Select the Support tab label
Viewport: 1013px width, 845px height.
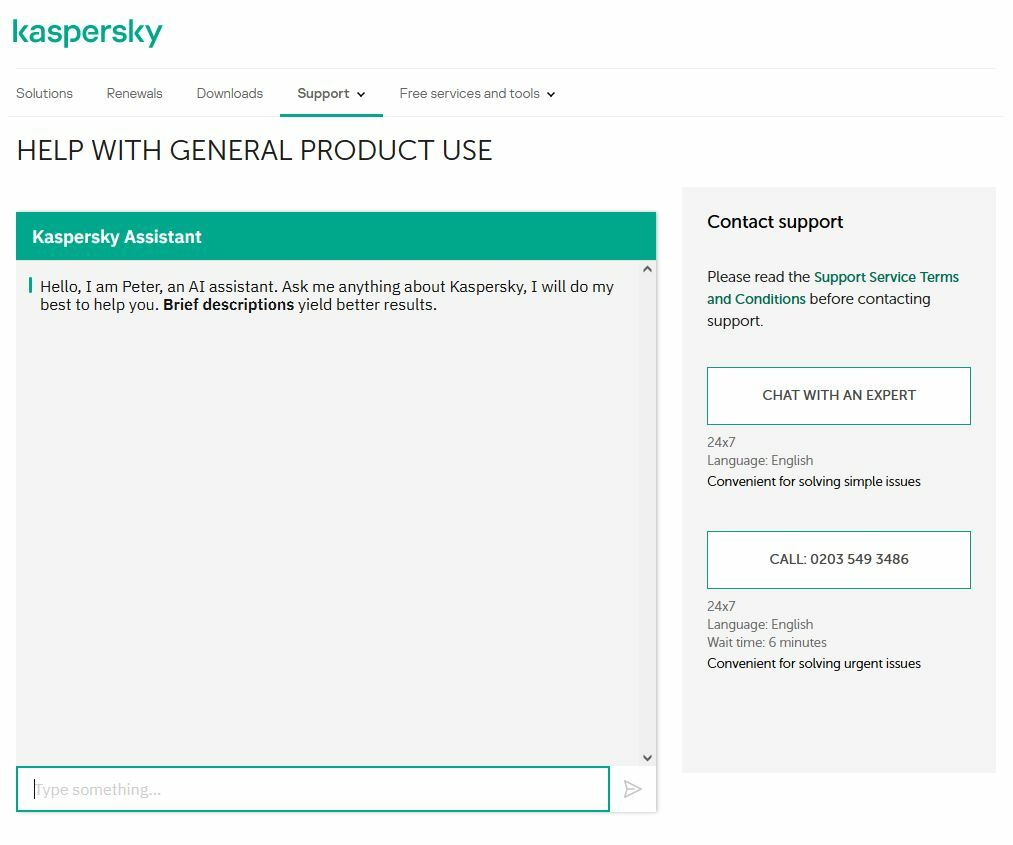coord(323,93)
